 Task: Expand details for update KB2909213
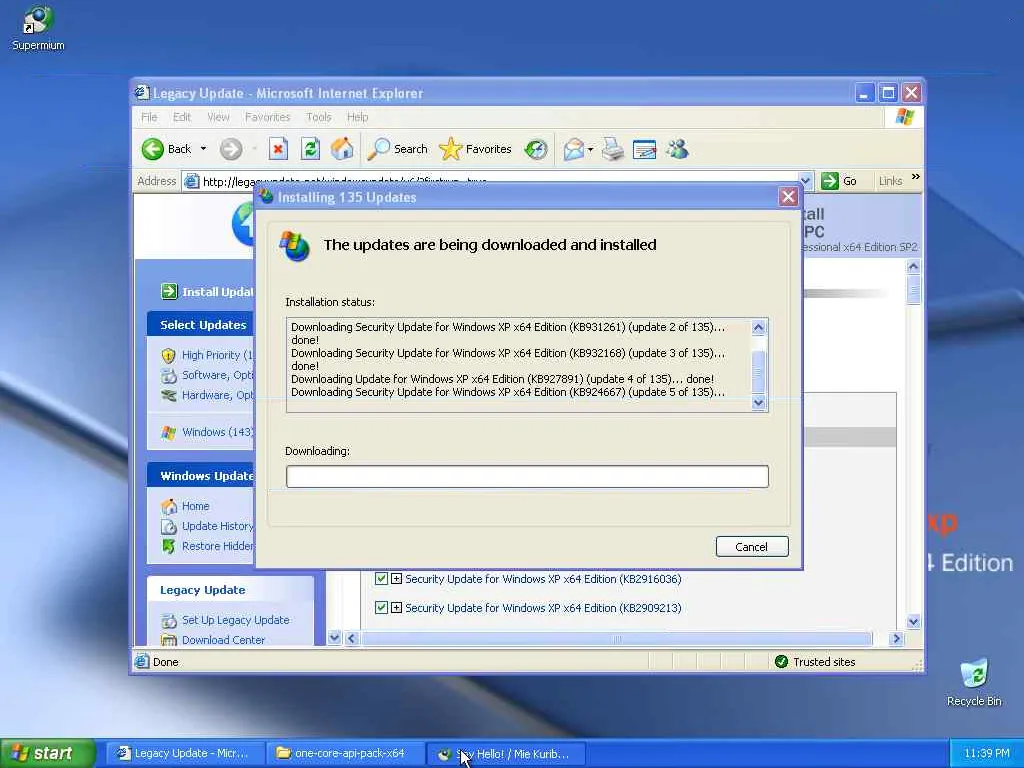coord(396,607)
